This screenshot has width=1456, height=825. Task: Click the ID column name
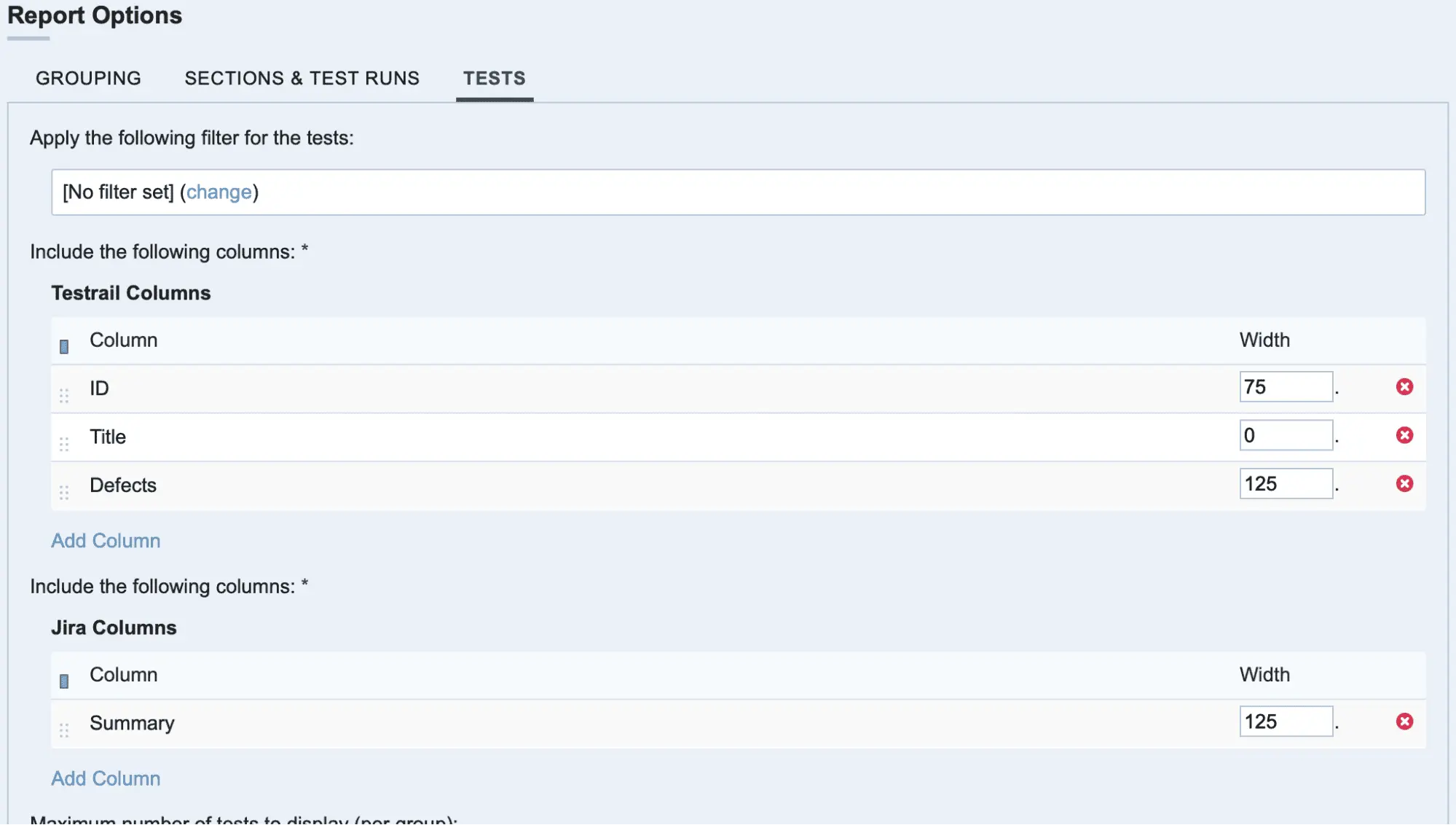point(99,388)
